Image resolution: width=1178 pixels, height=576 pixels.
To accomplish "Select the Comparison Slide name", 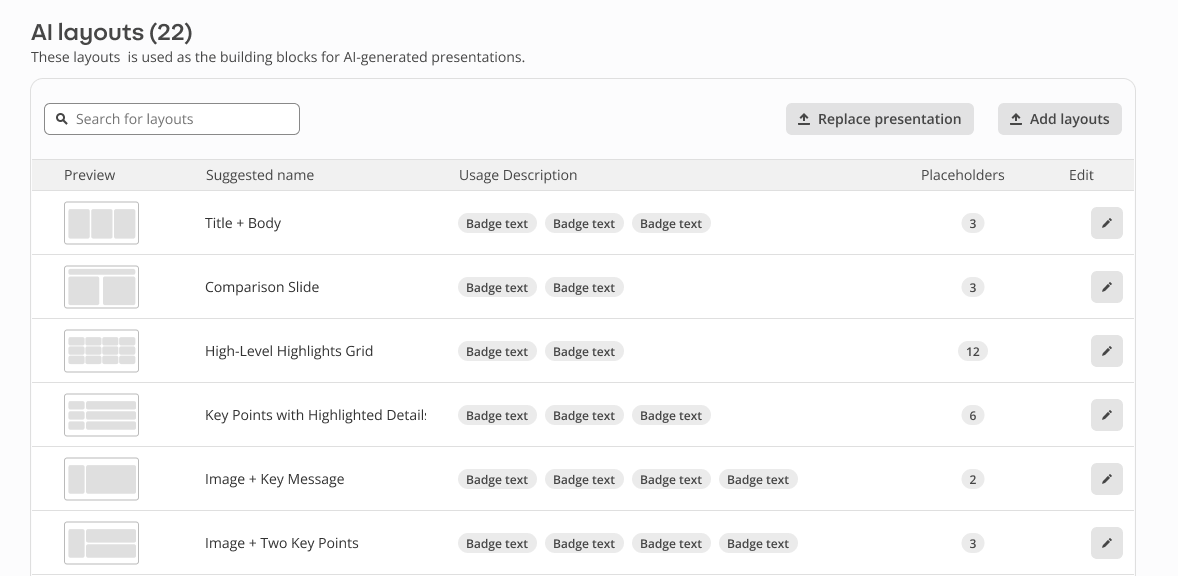I will click(x=262, y=287).
